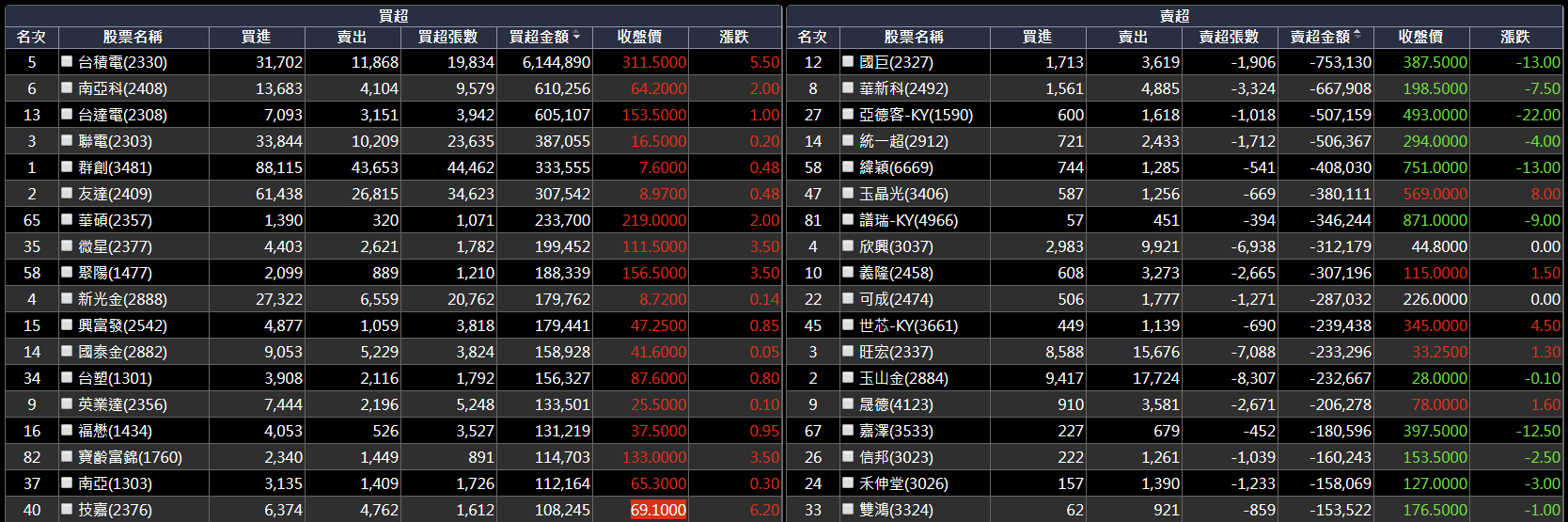This screenshot has width=1568, height=522.
Task: Select the 台達電(2308) row checkbox
Action: click(x=67, y=114)
